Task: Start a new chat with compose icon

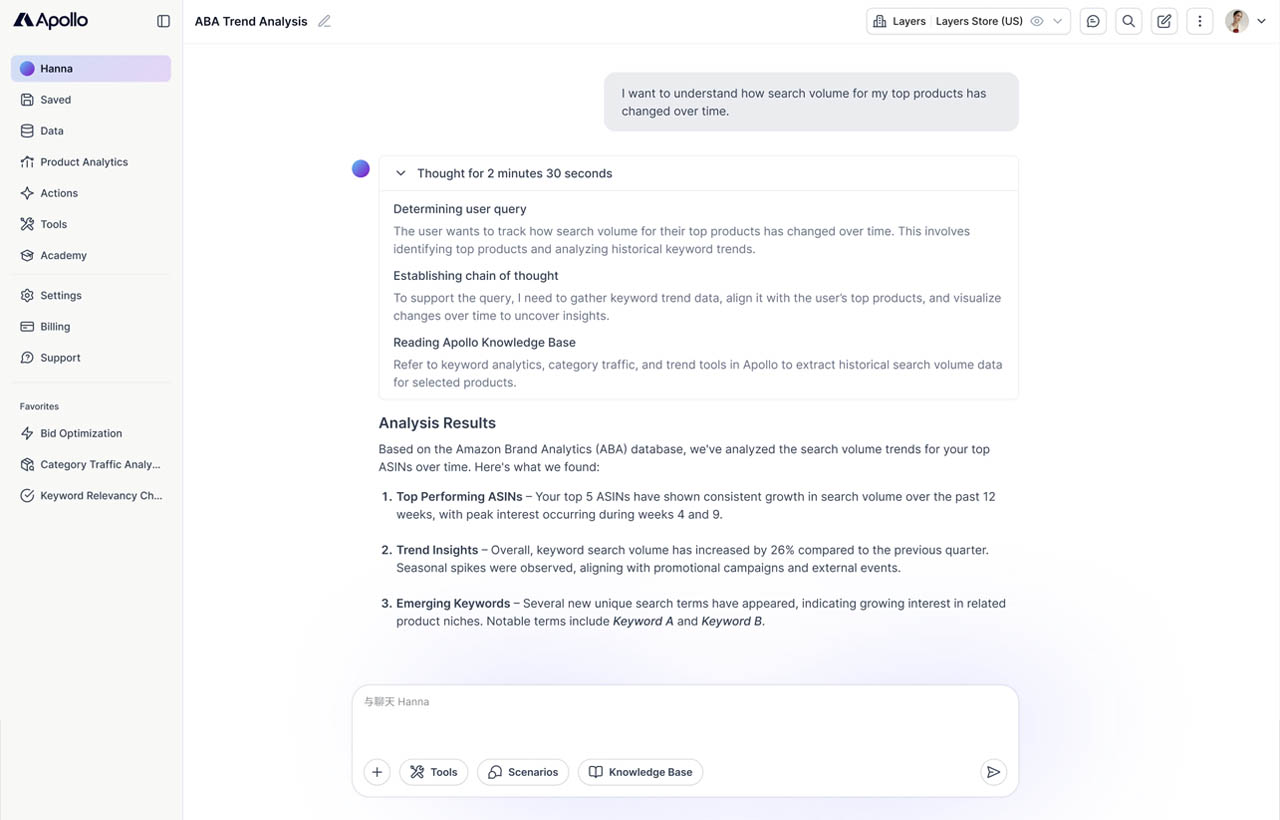Action: 1164,21
